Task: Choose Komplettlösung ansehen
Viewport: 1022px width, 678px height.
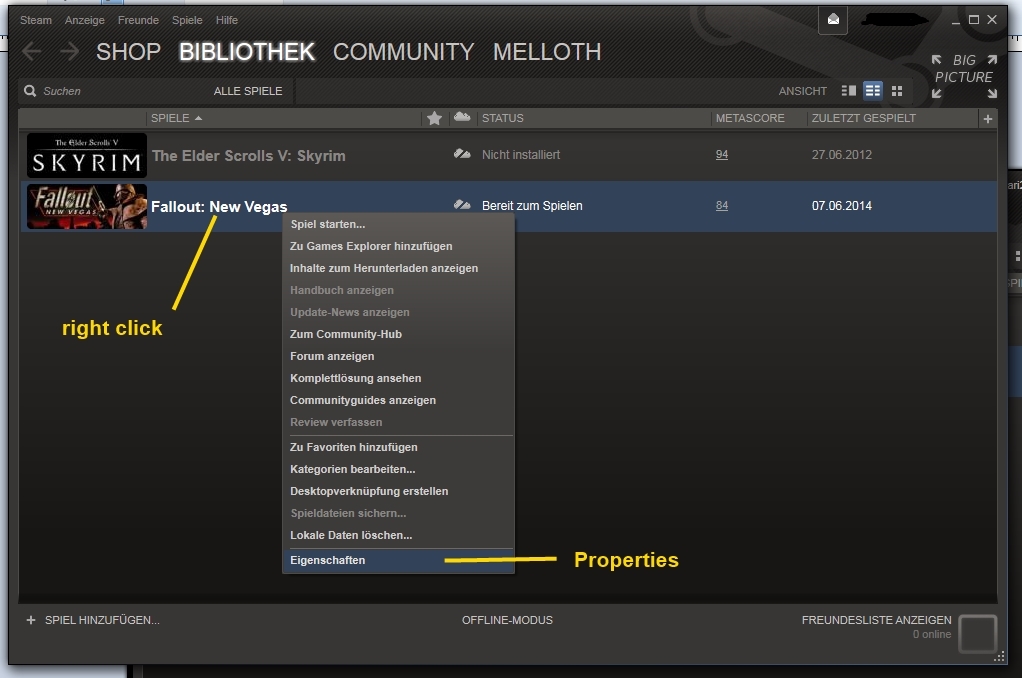Action: (398, 378)
